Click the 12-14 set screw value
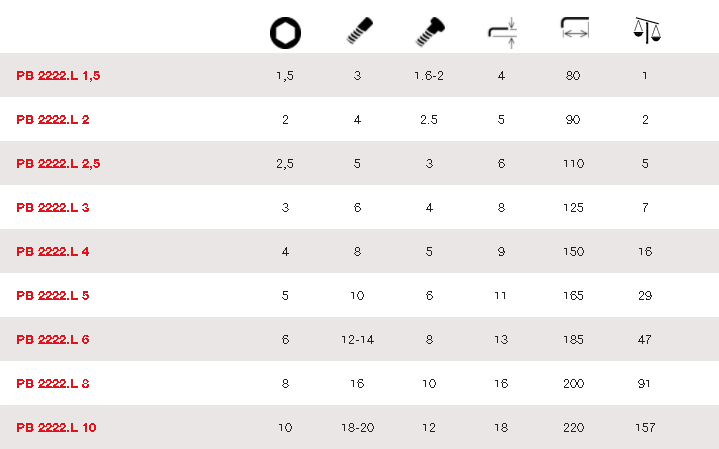 point(357,340)
